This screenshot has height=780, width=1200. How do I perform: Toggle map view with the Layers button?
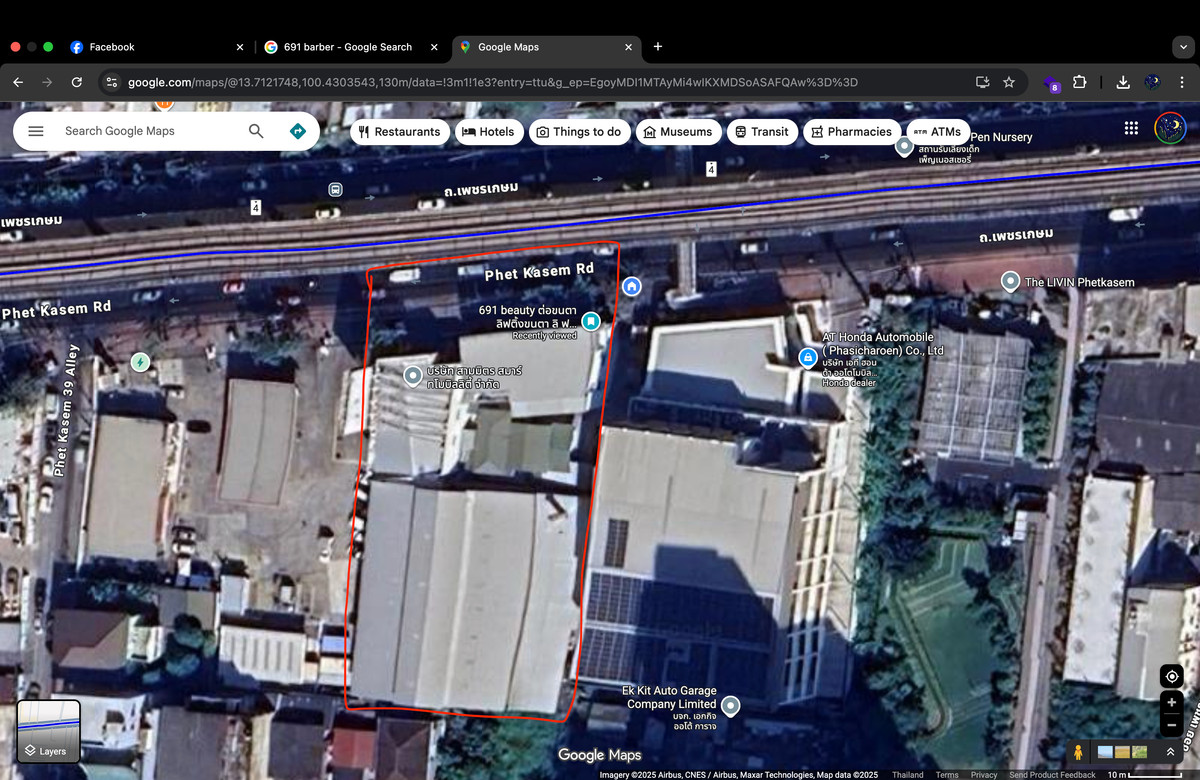[x=48, y=732]
